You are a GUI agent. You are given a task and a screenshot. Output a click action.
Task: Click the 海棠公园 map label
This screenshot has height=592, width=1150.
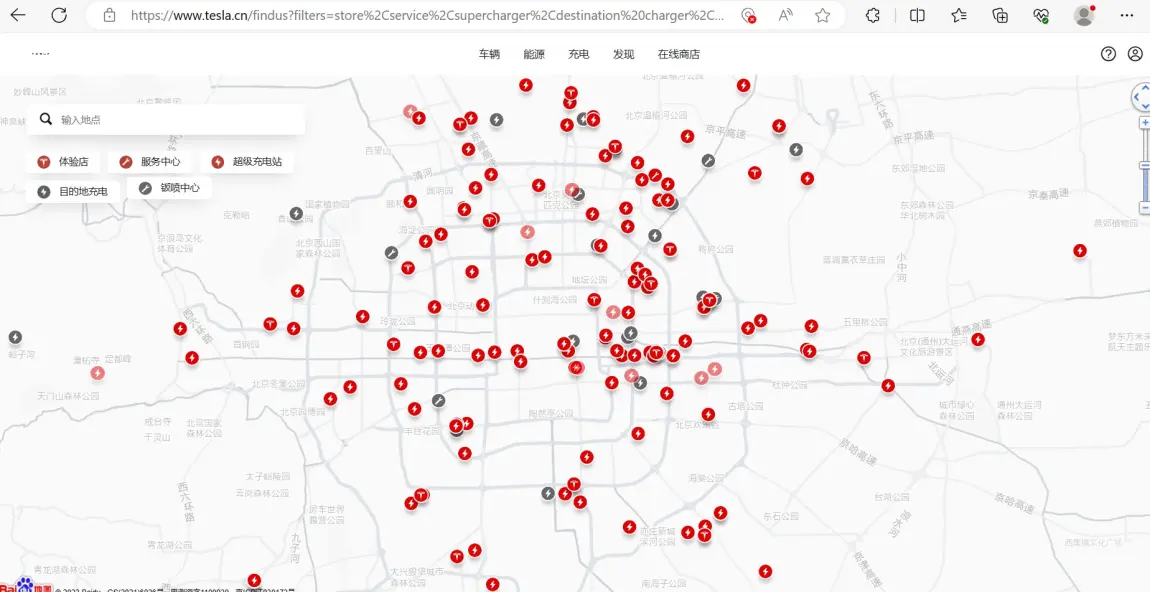(706, 478)
